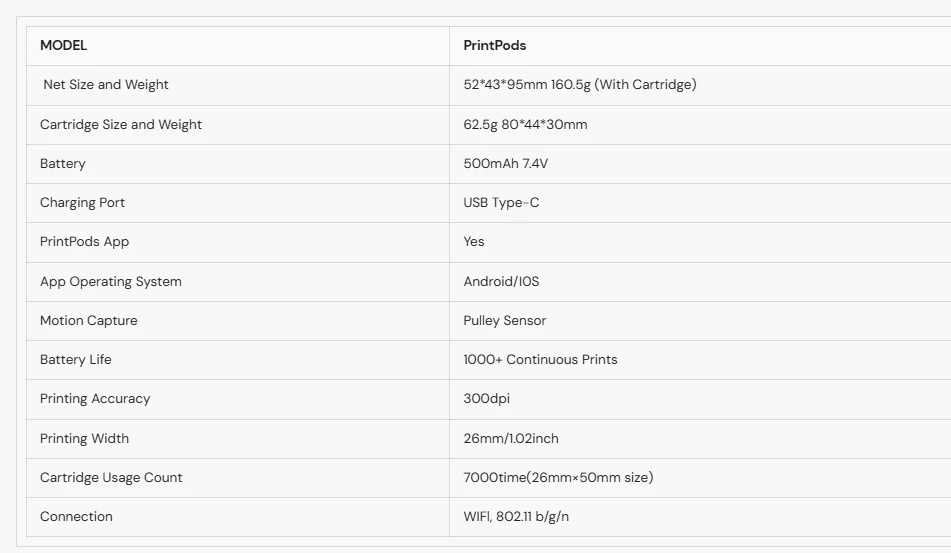Select the 500mAh 7.4V value
The height and width of the screenshot is (553, 951).
505,164
